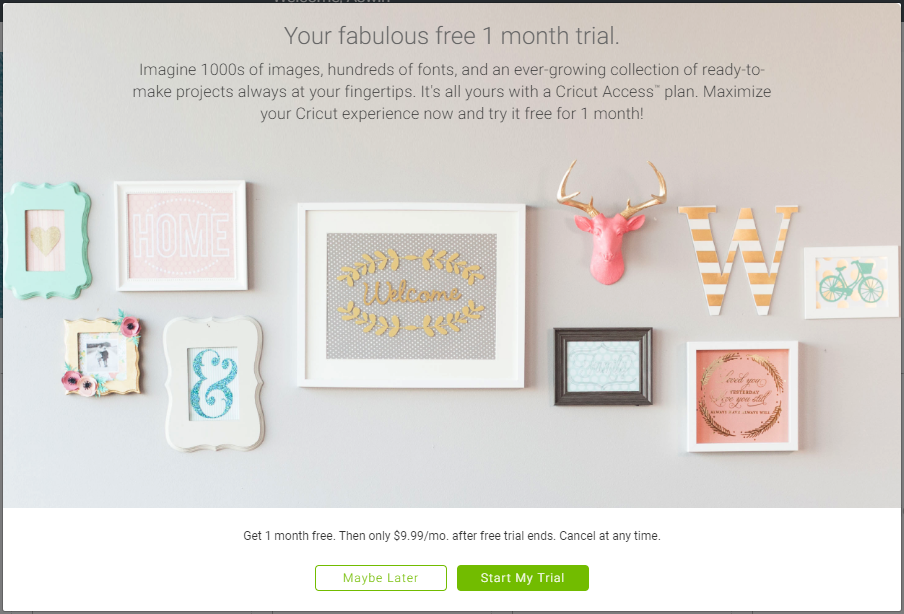Select the gold striped letter W
The width and height of the screenshot is (904, 614).
click(739, 260)
